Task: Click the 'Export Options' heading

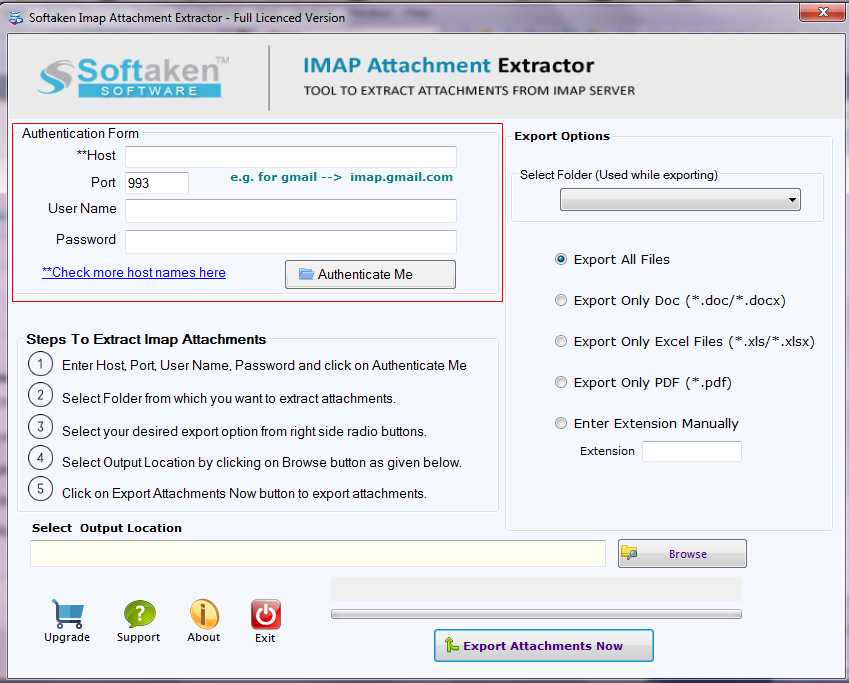Action: 562,136
